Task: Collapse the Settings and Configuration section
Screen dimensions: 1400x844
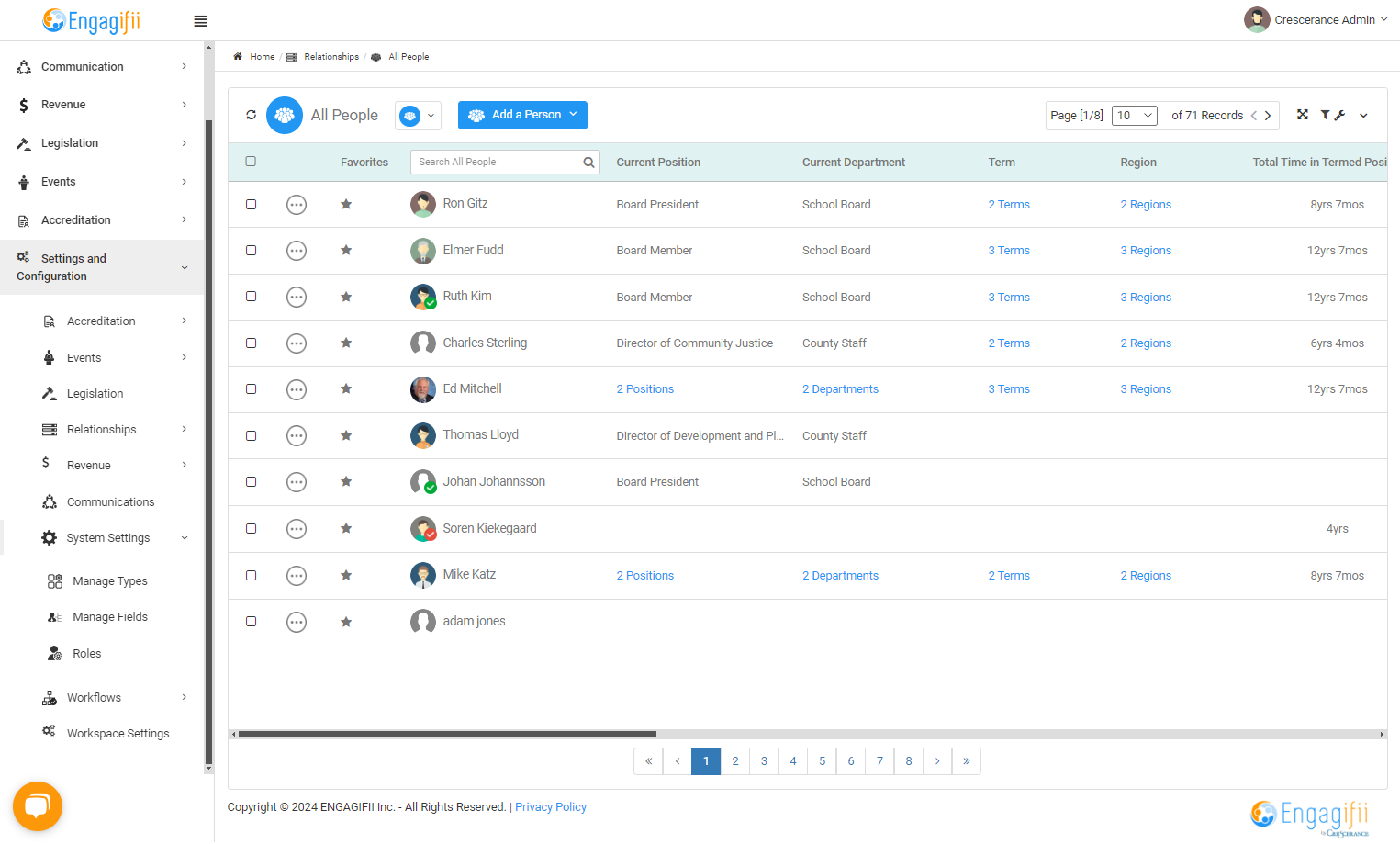Action: tap(102, 267)
